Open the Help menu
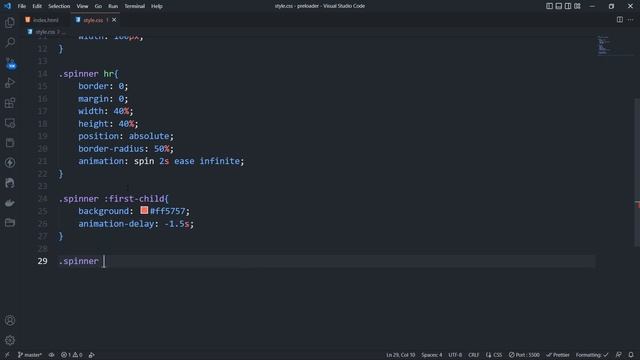640x360 pixels. pyautogui.click(x=157, y=6)
